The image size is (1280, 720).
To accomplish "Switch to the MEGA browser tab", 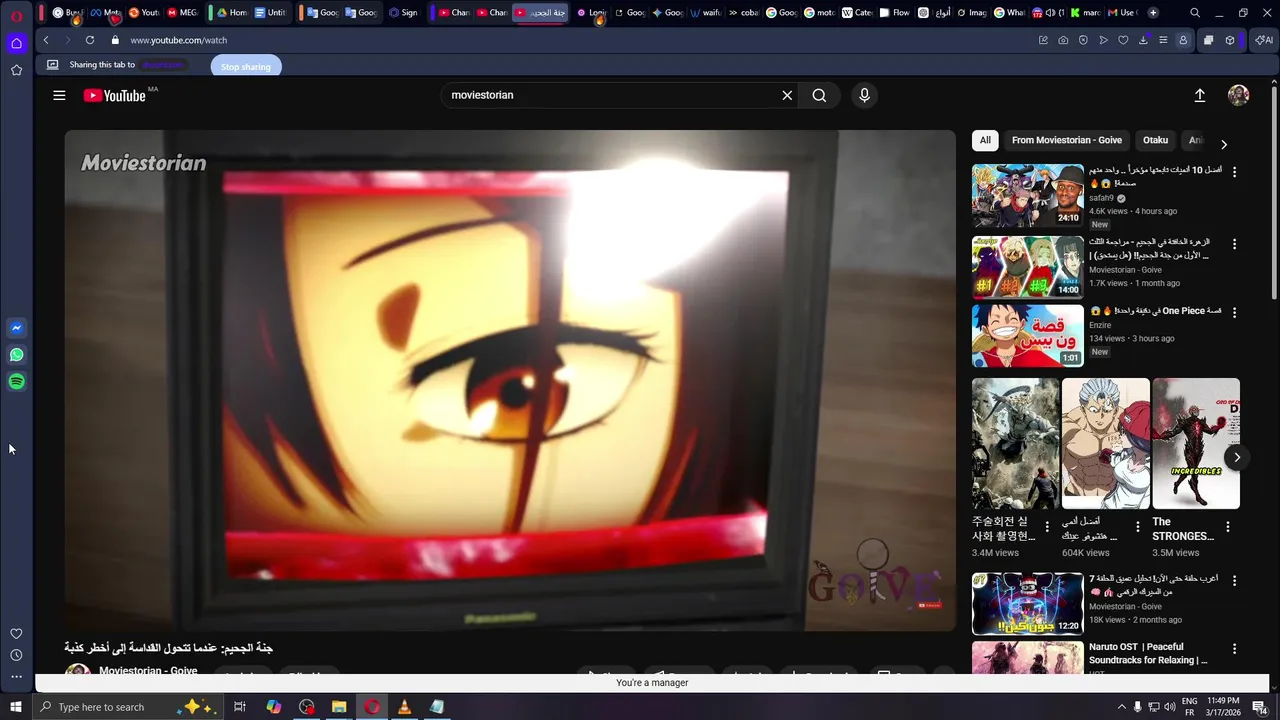I will [182, 13].
